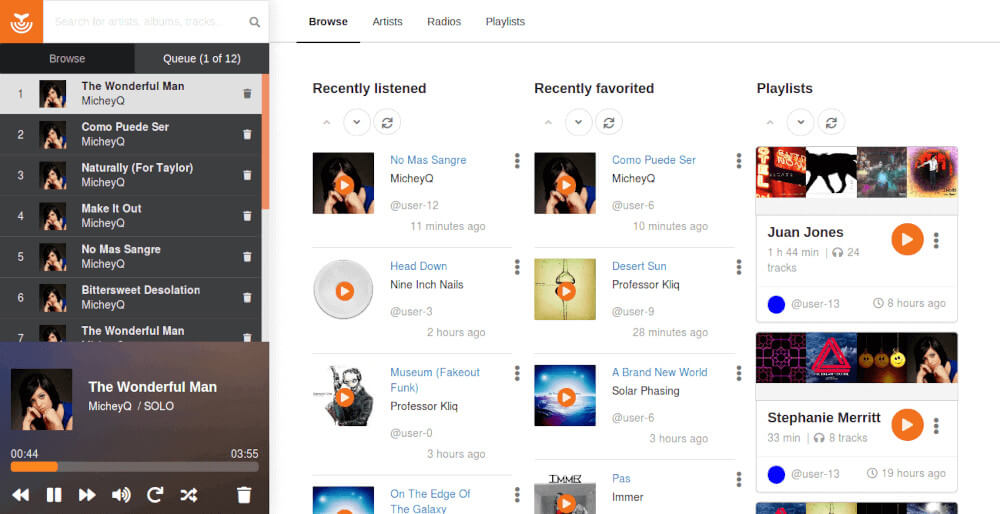Toggle shuffle for the queue
Screen dimensions: 1000x514
pyautogui.click(x=188, y=495)
